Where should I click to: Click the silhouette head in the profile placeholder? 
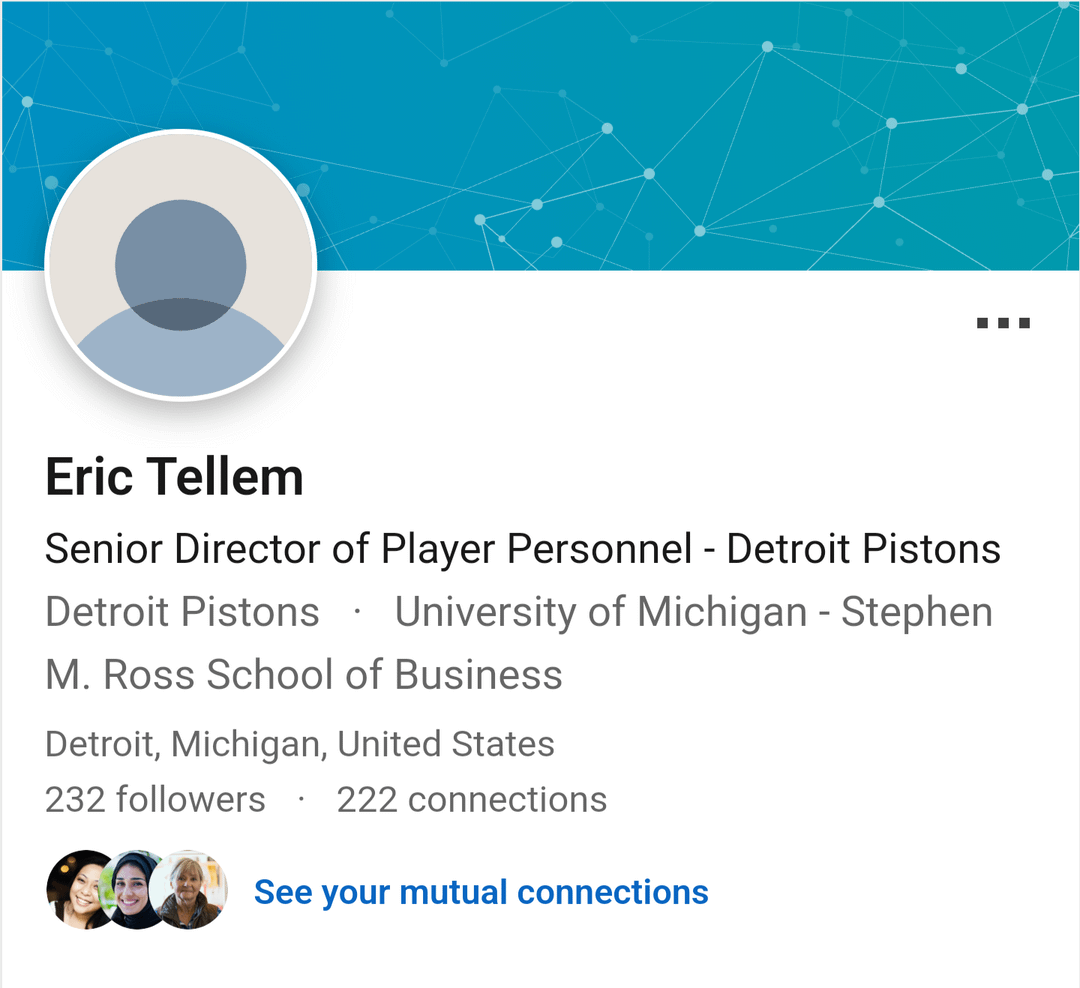(180, 262)
